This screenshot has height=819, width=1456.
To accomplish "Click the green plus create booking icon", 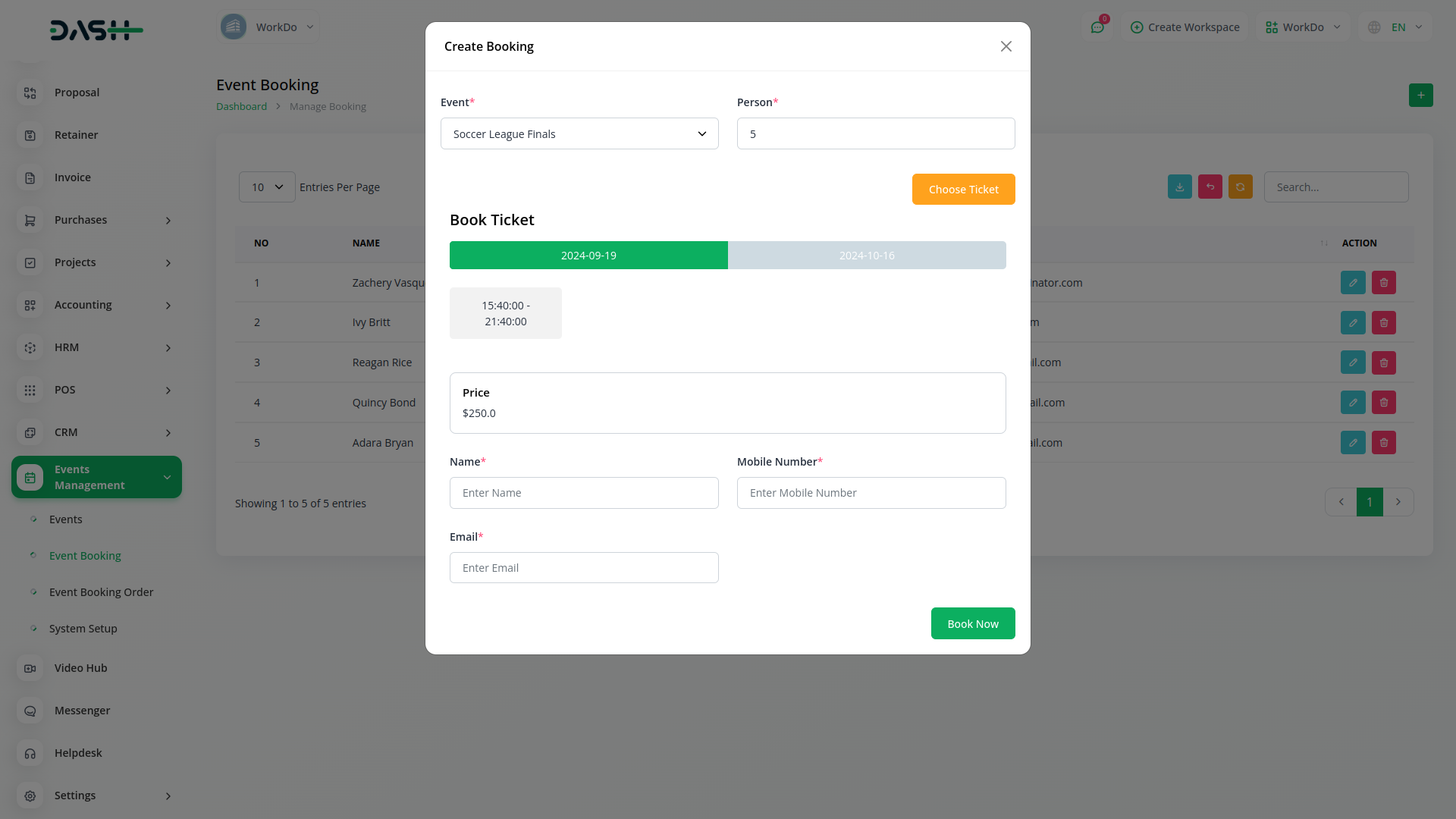I will coord(1420,96).
